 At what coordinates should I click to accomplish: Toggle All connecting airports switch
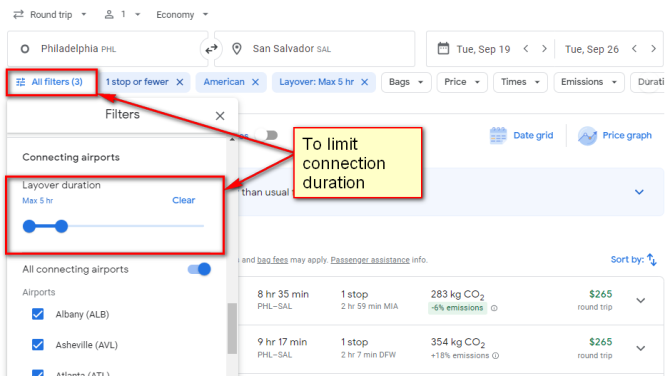pos(199,269)
